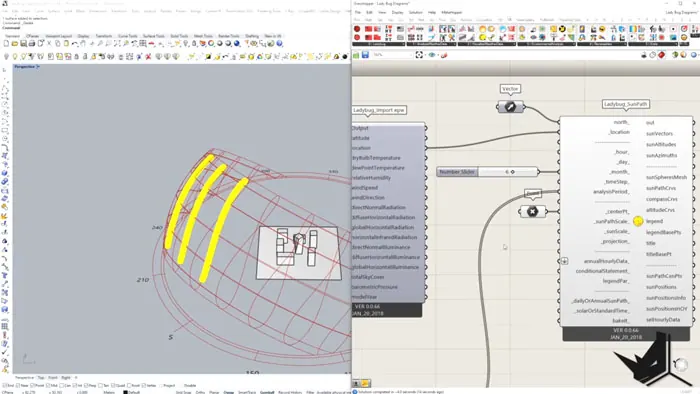
Task: Open the Grasshopper Solution menu
Action: [x=415, y=12]
